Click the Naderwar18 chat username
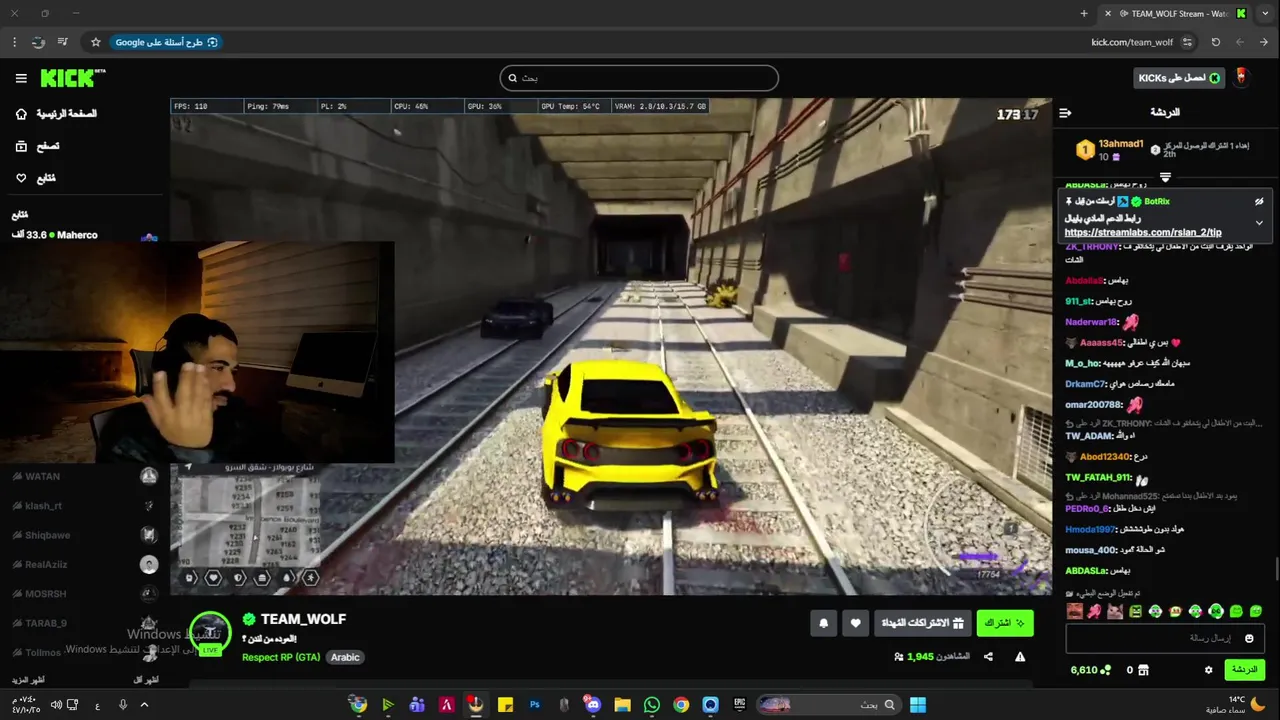1280x720 pixels. coord(1092,322)
